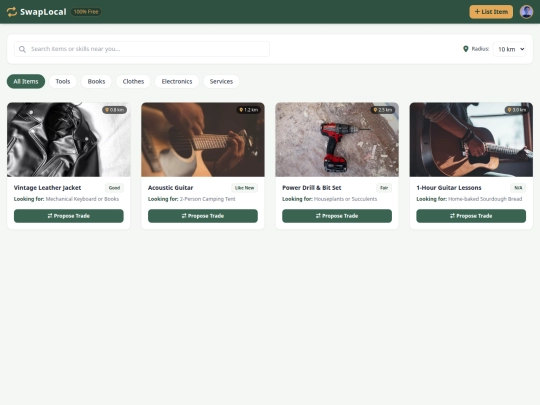Image resolution: width=540 pixels, height=405 pixels.
Task: Filter by Services category
Action: tap(221, 82)
